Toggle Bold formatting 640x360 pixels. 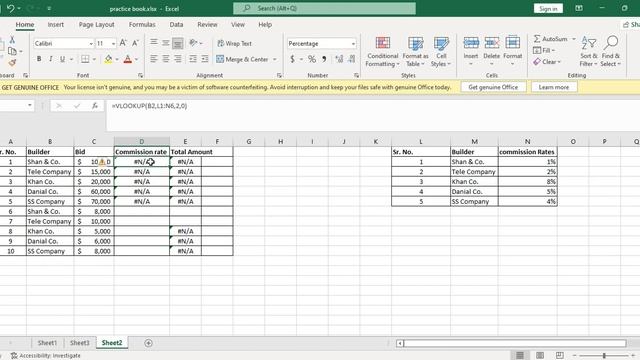pos(39,59)
